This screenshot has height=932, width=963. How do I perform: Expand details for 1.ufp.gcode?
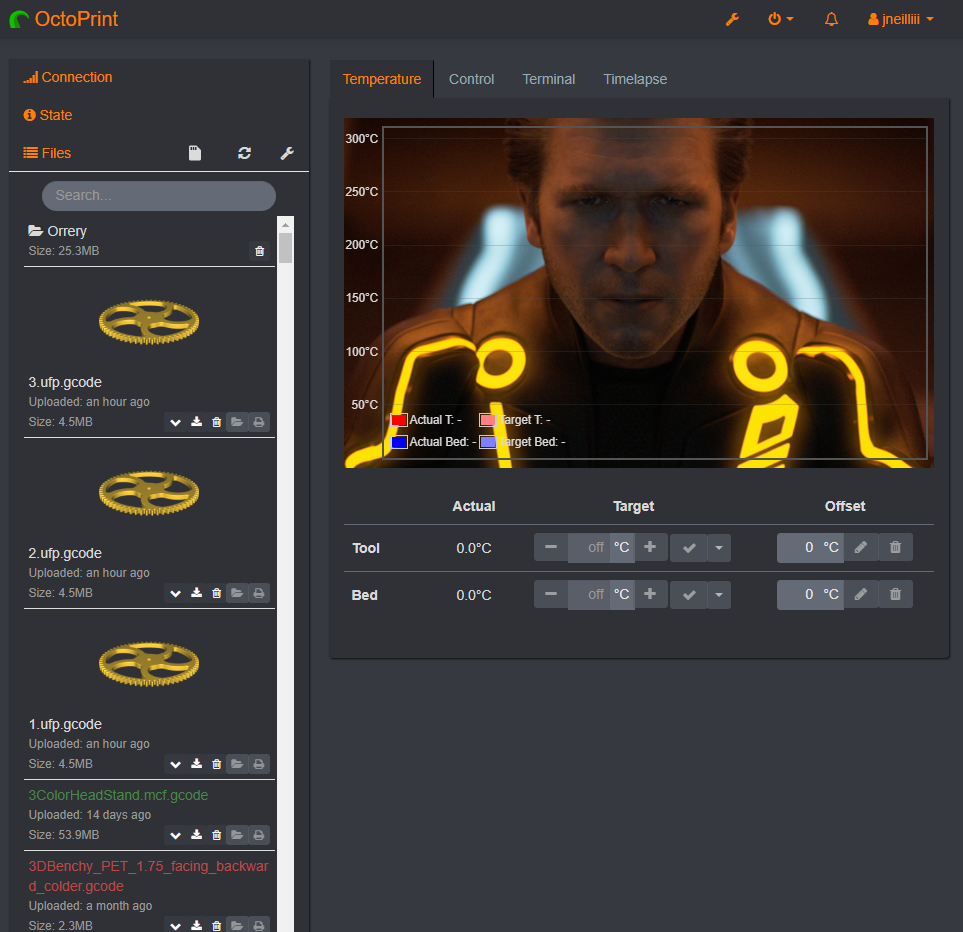tap(176, 764)
